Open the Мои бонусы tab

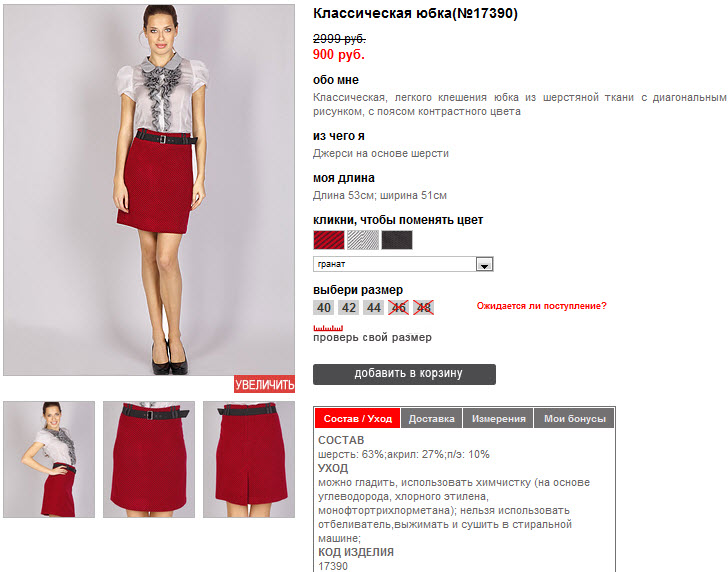tap(575, 418)
